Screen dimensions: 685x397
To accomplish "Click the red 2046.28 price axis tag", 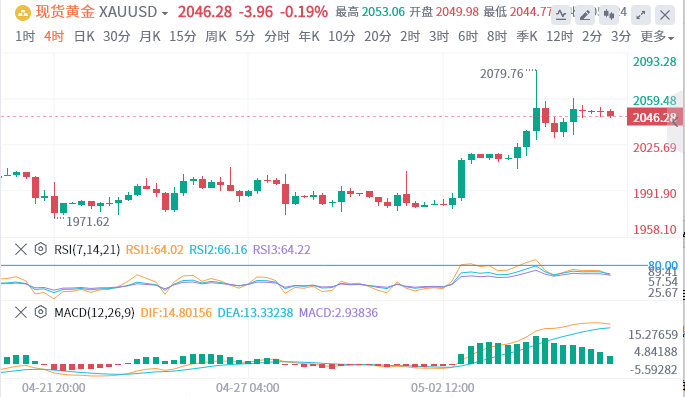I will pyautogui.click(x=654, y=117).
